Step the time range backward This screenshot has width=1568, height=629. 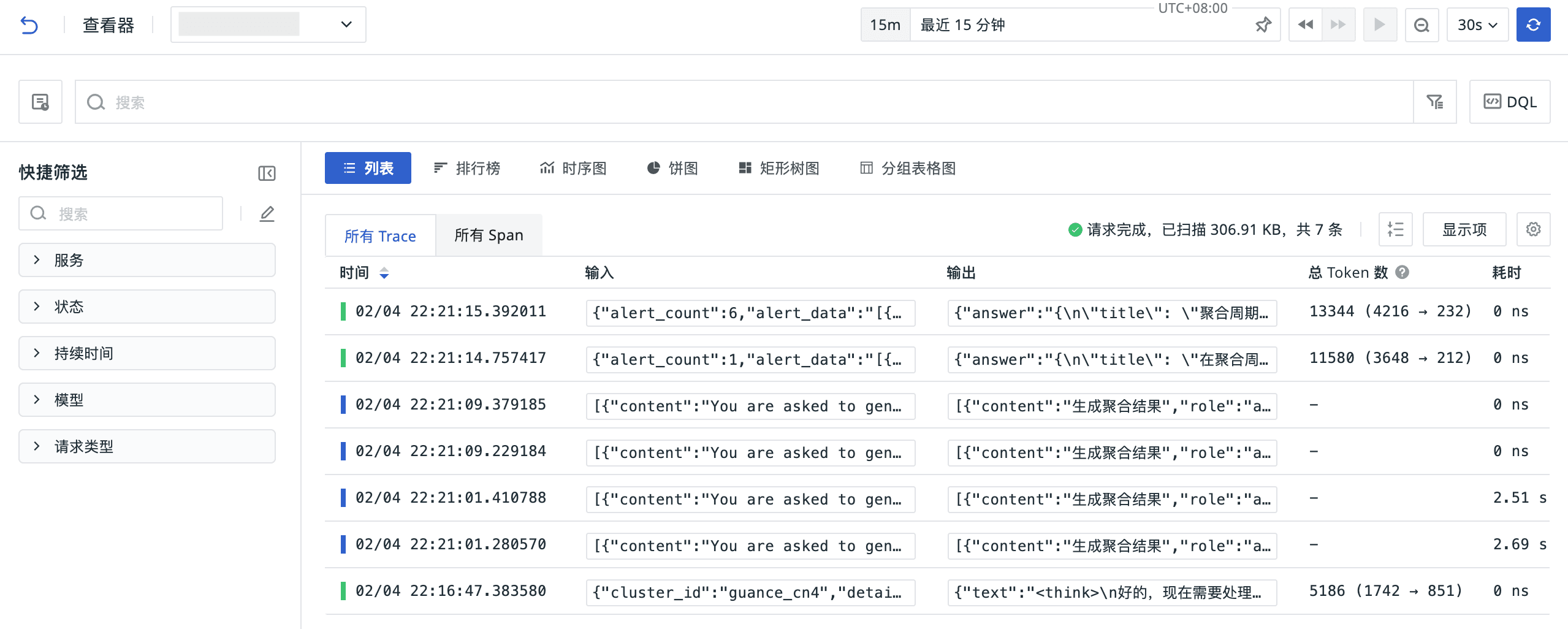(1305, 25)
